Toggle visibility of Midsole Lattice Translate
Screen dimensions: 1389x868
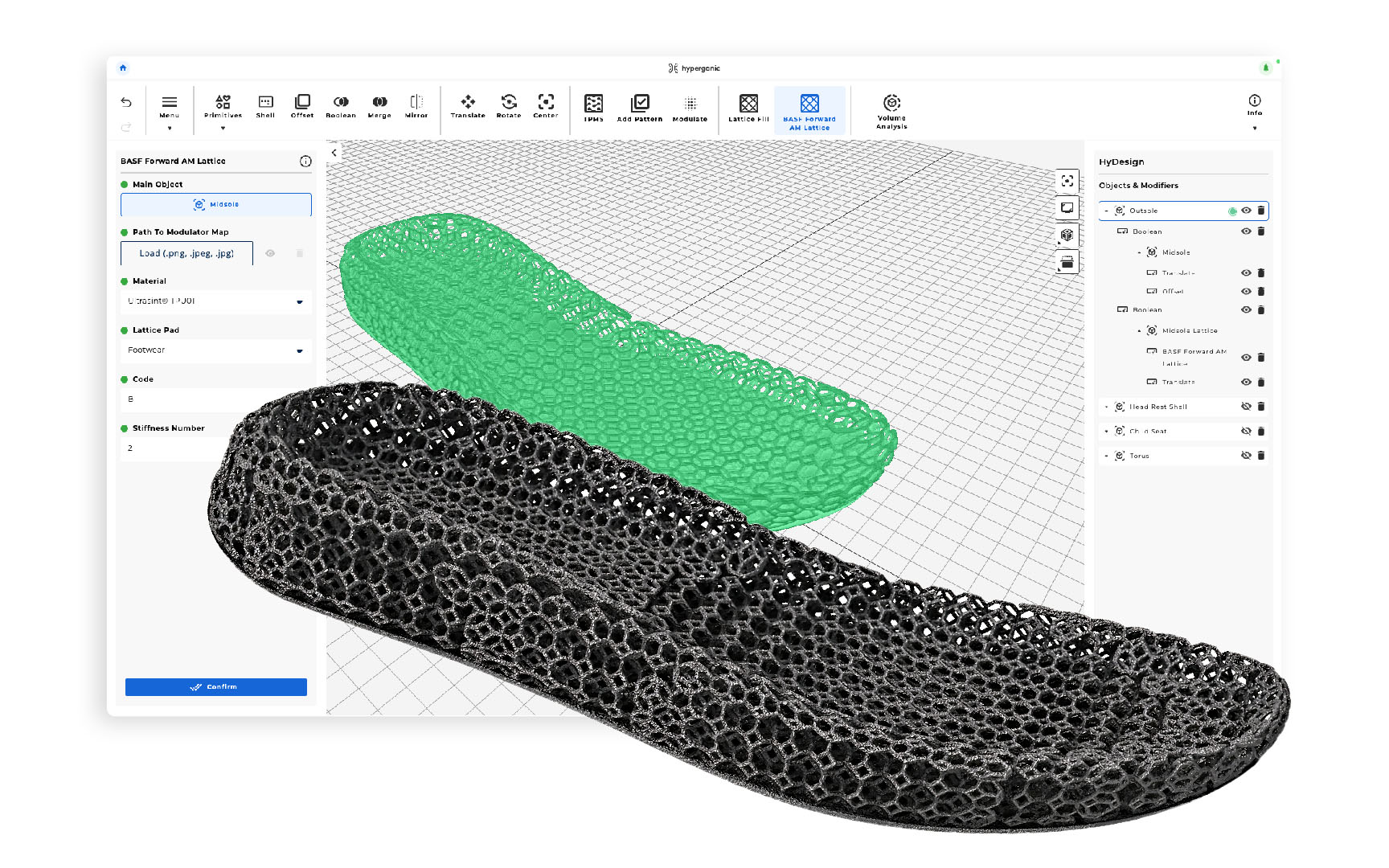coord(1247,383)
